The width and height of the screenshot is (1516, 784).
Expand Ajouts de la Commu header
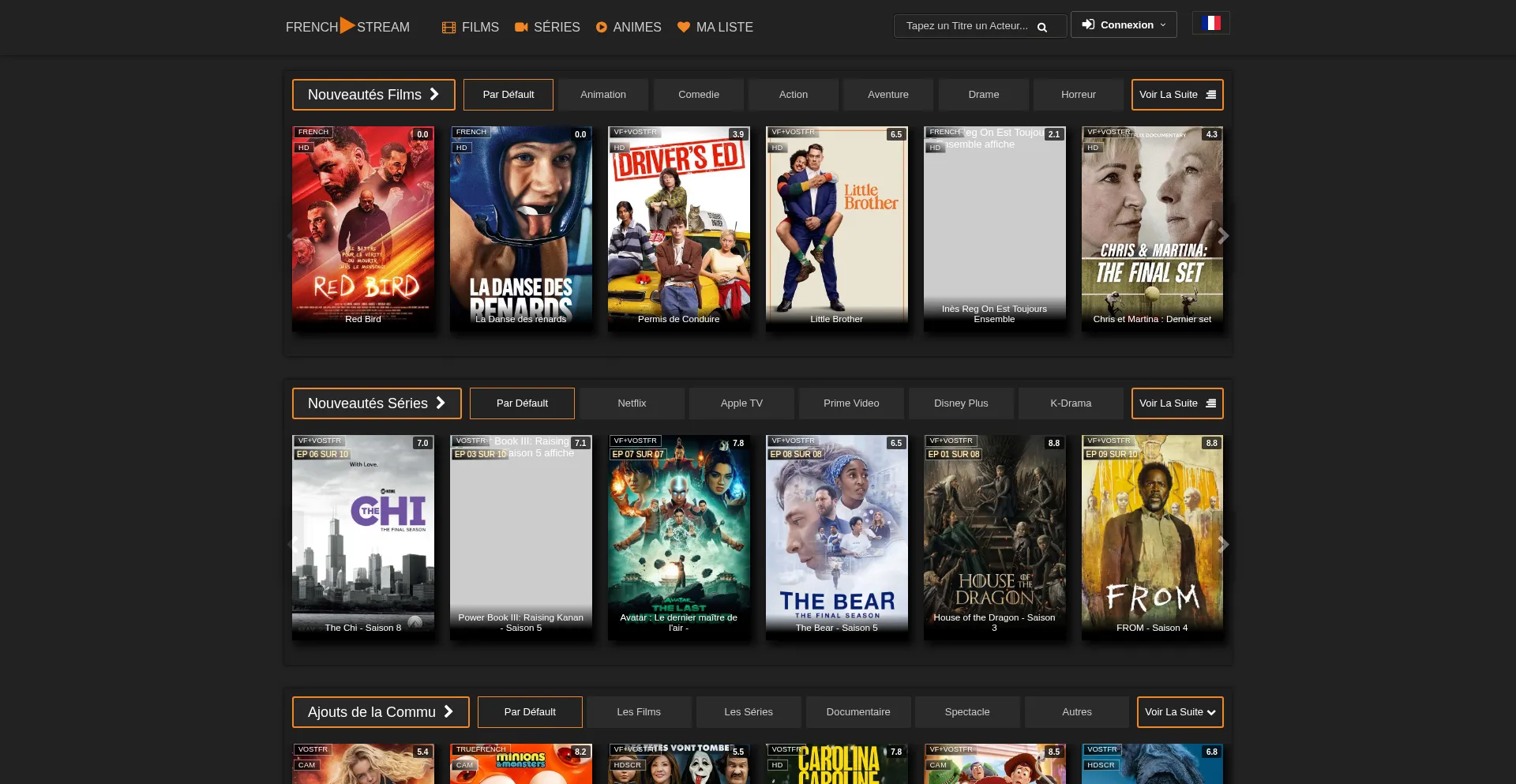pyautogui.click(x=381, y=712)
